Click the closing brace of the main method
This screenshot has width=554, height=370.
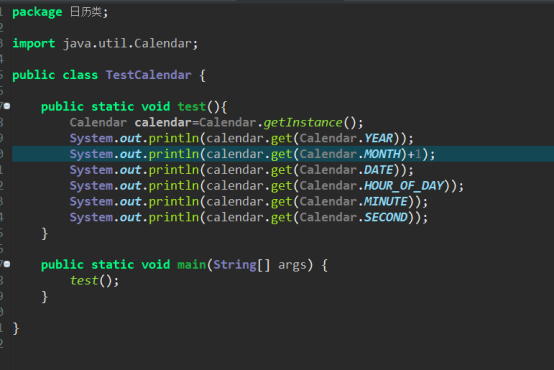tap(45, 297)
